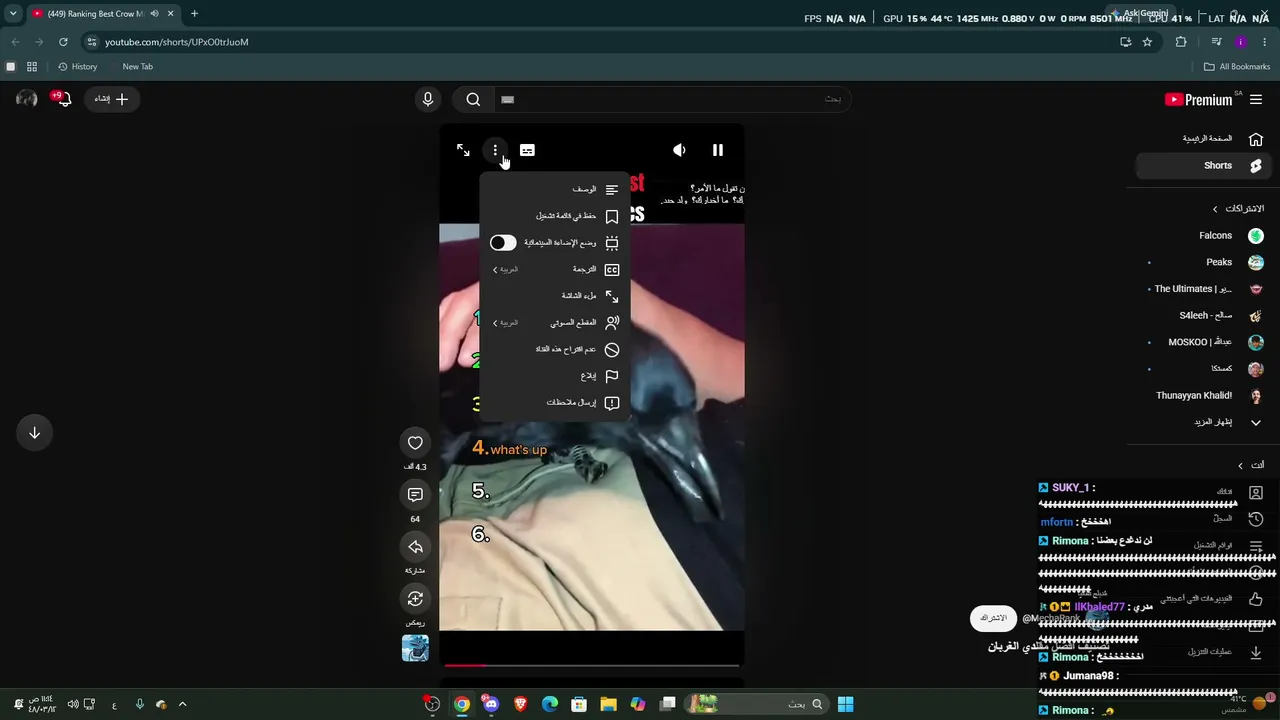Bookmark this page with the star icon

coord(1147,42)
